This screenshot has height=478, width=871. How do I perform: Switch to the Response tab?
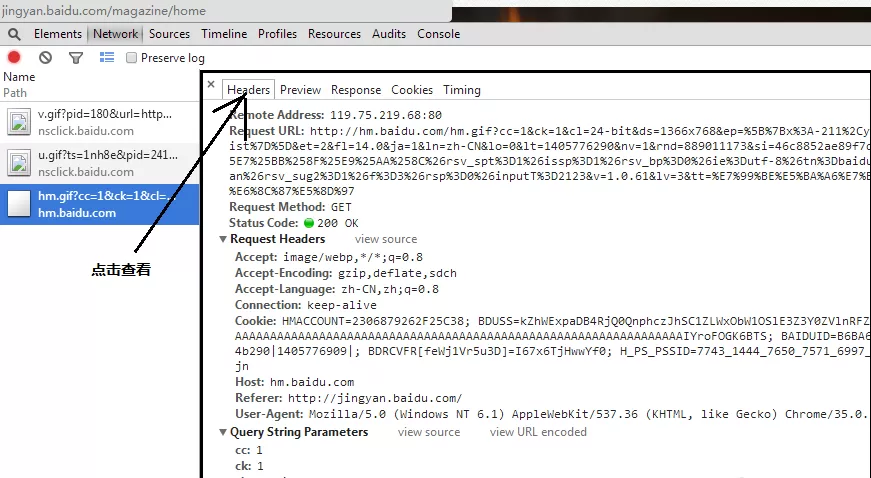click(x=356, y=90)
